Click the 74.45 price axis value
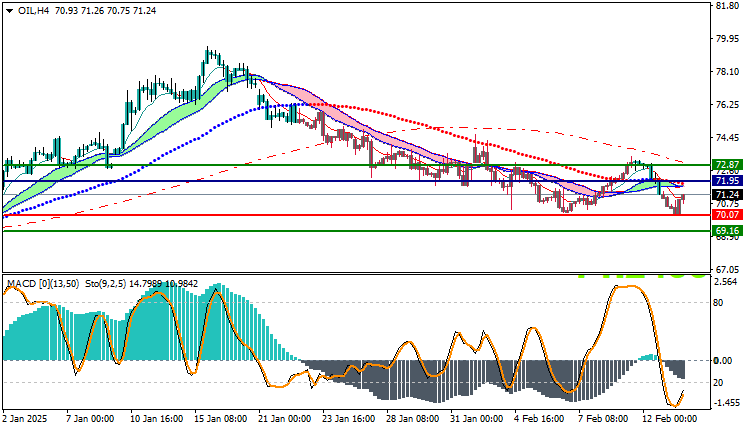750x430 pixels. (x=727, y=138)
